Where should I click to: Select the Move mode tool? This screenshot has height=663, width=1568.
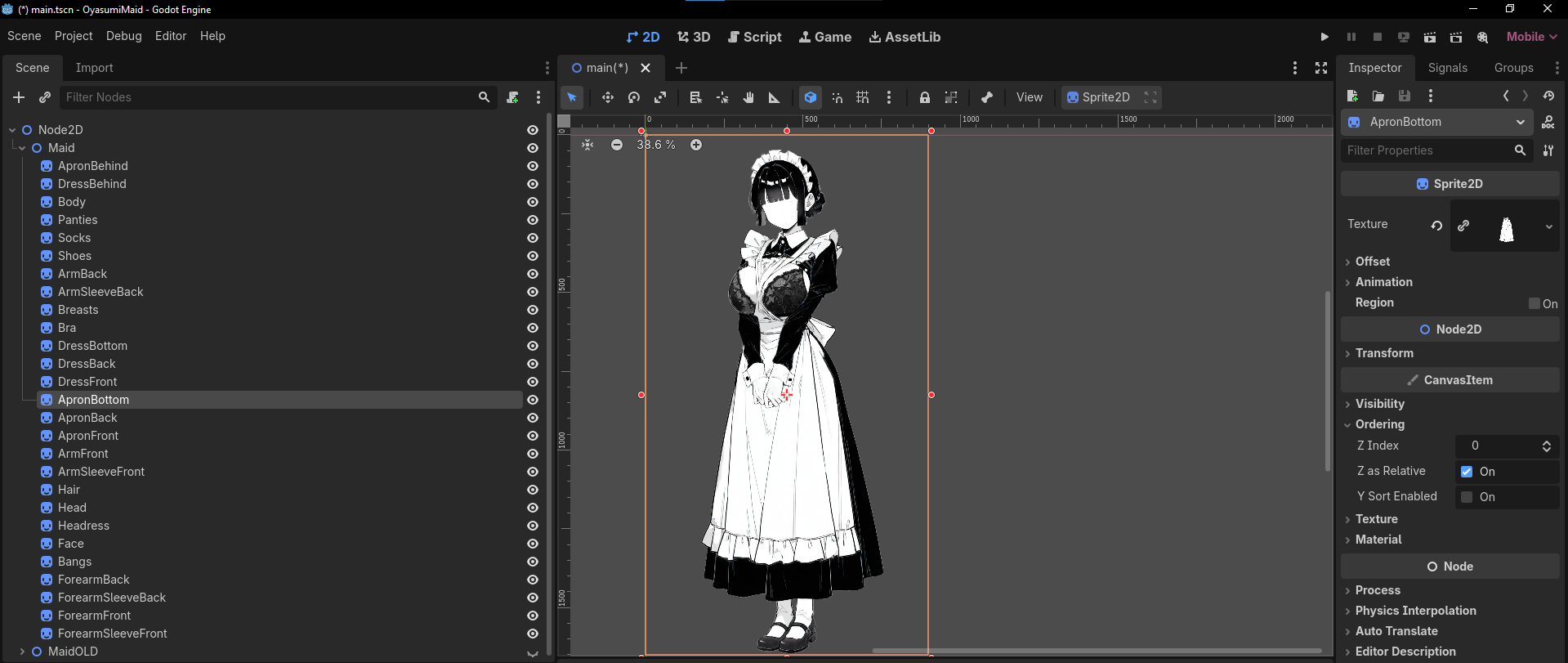tap(607, 97)
